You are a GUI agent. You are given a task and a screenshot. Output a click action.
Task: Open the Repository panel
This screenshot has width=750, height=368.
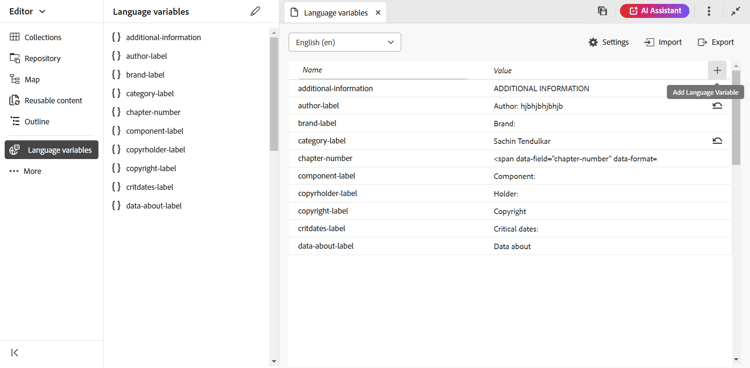point(35,58)
